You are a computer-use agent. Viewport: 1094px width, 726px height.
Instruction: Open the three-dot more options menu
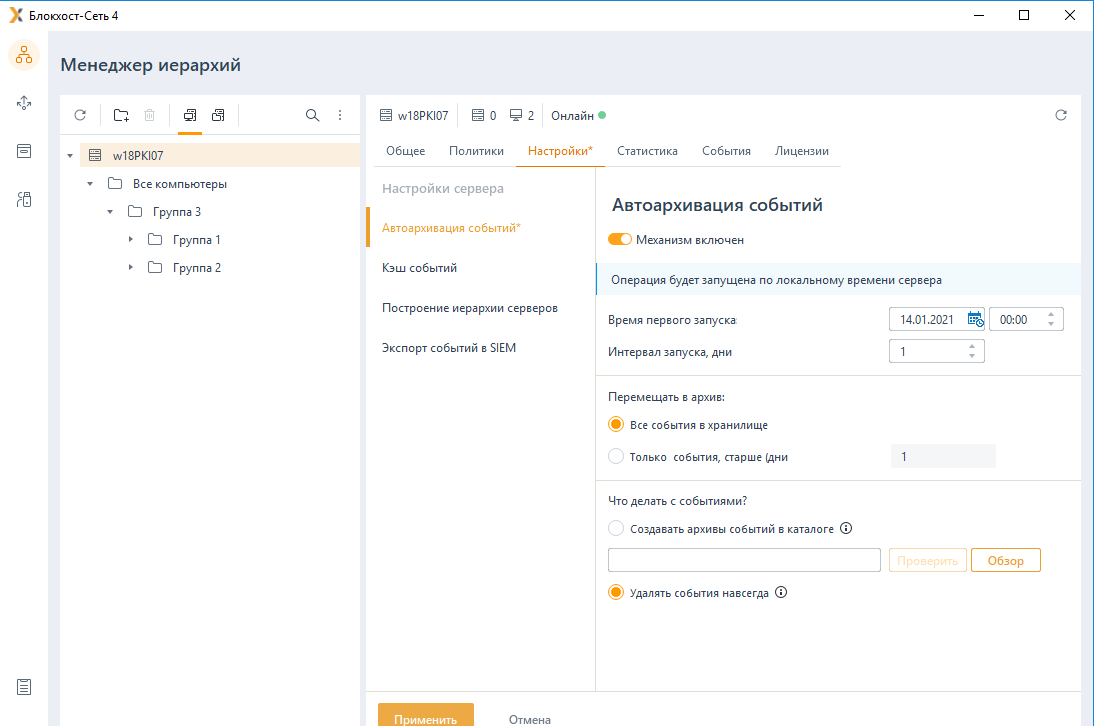pos(340,115)
